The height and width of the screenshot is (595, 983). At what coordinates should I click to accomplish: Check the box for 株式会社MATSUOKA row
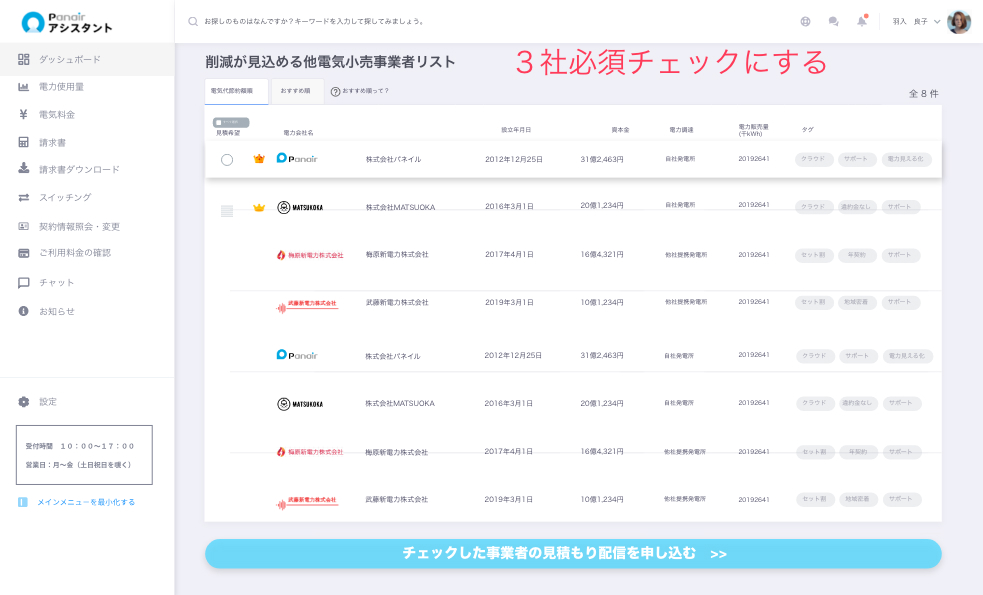click(227, 209)
